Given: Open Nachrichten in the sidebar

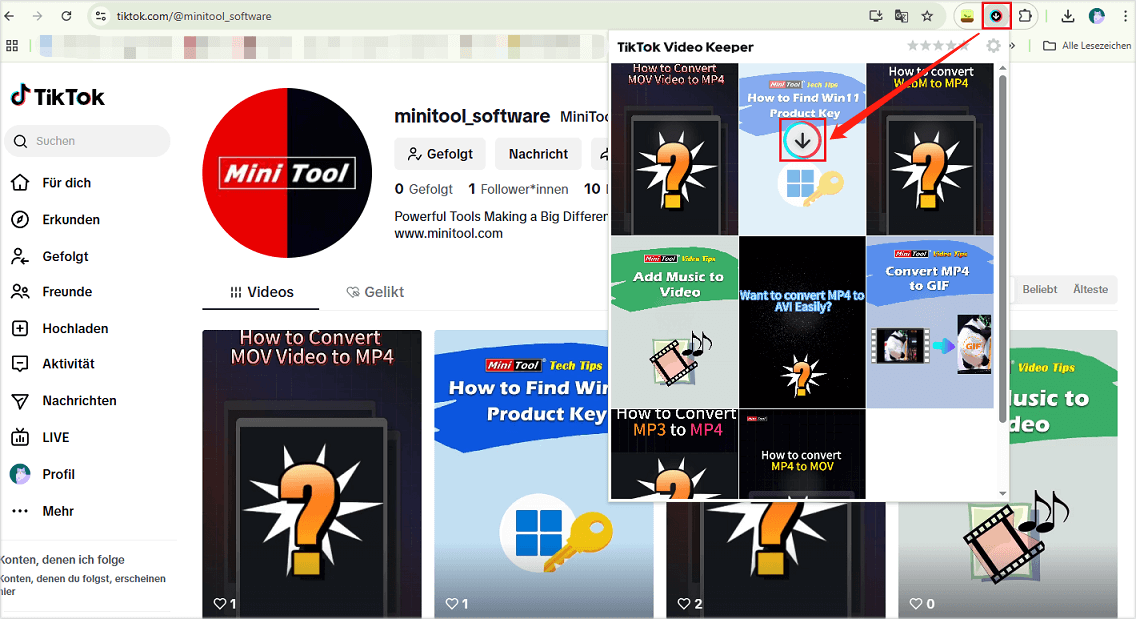Looking at the screenshot, I should pyautogui.click(x=64, y=401).
